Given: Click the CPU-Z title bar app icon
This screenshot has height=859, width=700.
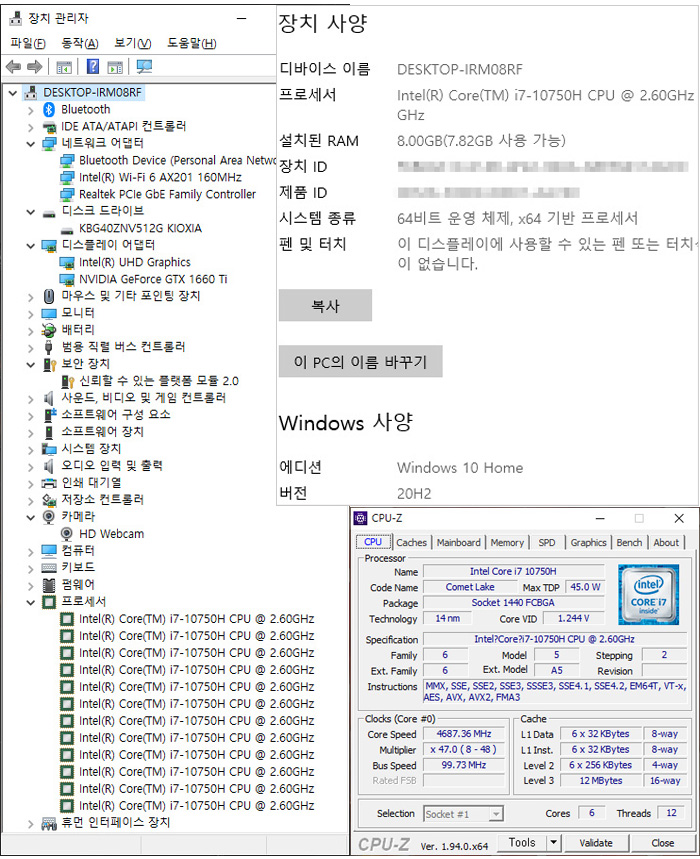Looking at the screenshot, I should click(360, 518).
